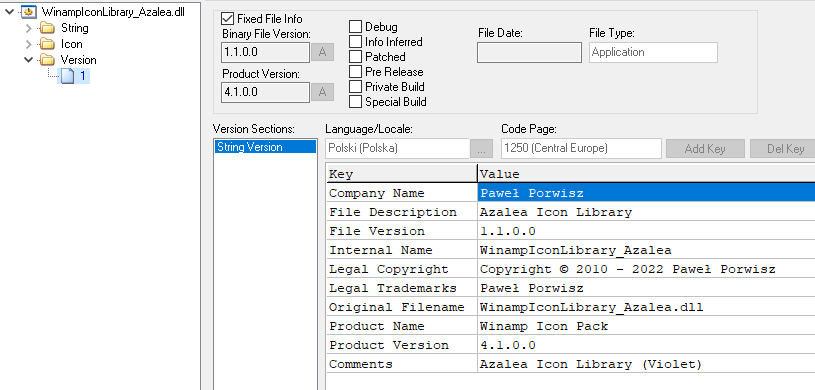Select the Product Version key cell in table
This screenshot has height=390, width=815.
(x=402, y=345)
